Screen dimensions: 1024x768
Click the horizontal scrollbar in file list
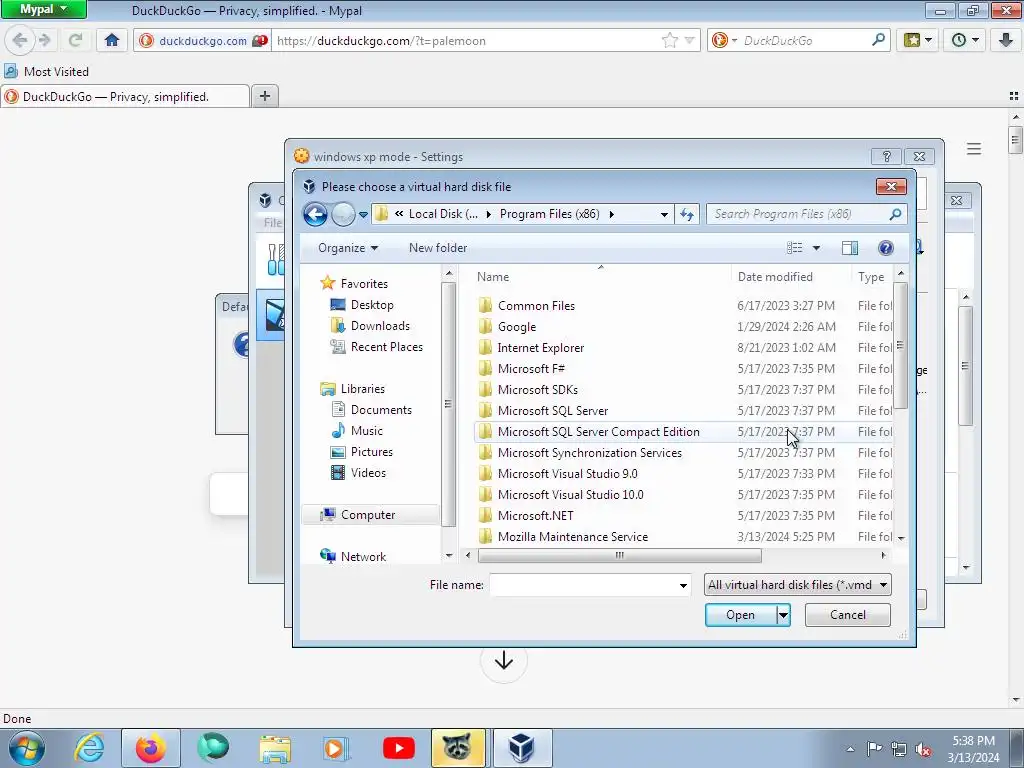[x=619, y=555]
